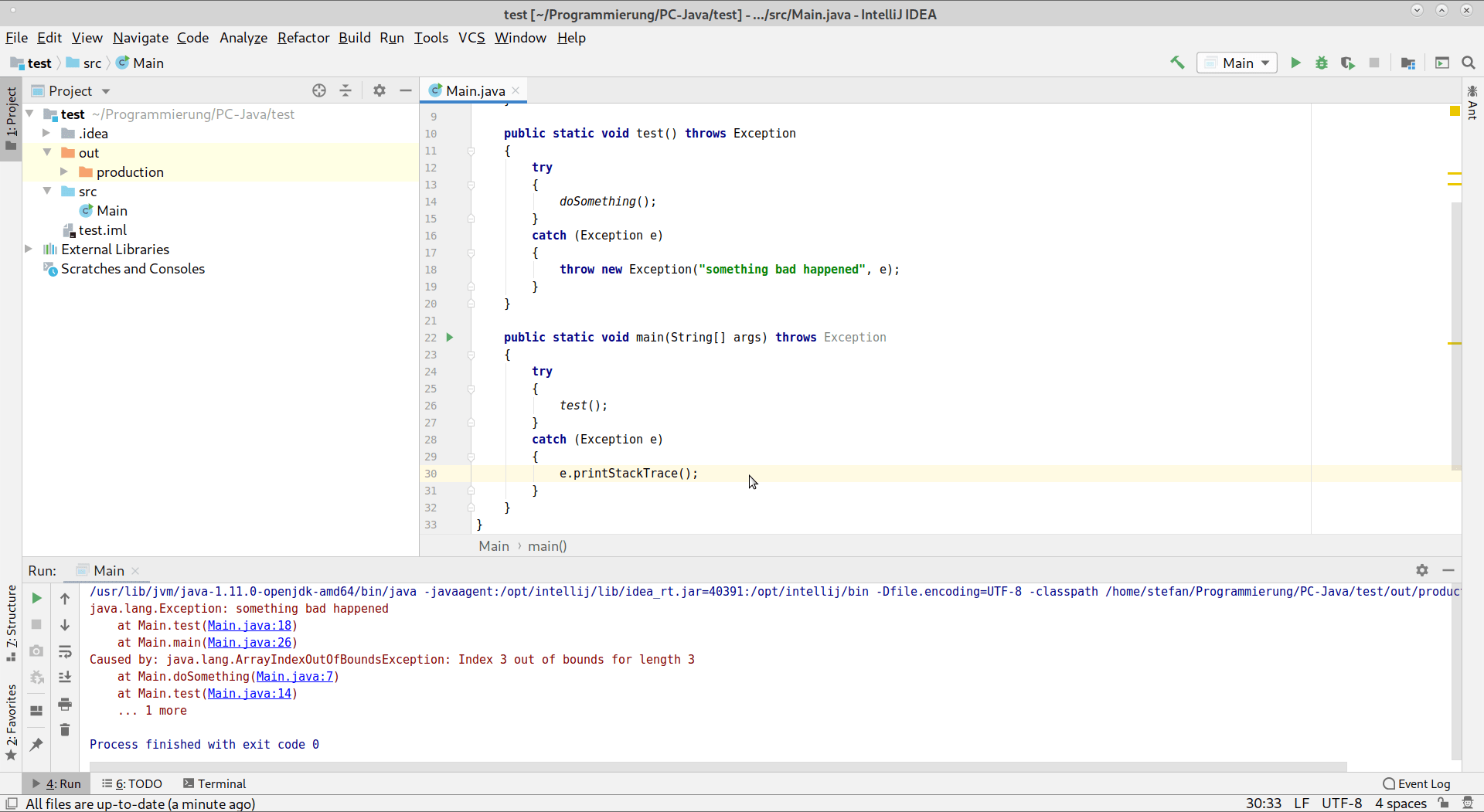
Task: Close the Main.java editor tab
Action: pos(516,90)
